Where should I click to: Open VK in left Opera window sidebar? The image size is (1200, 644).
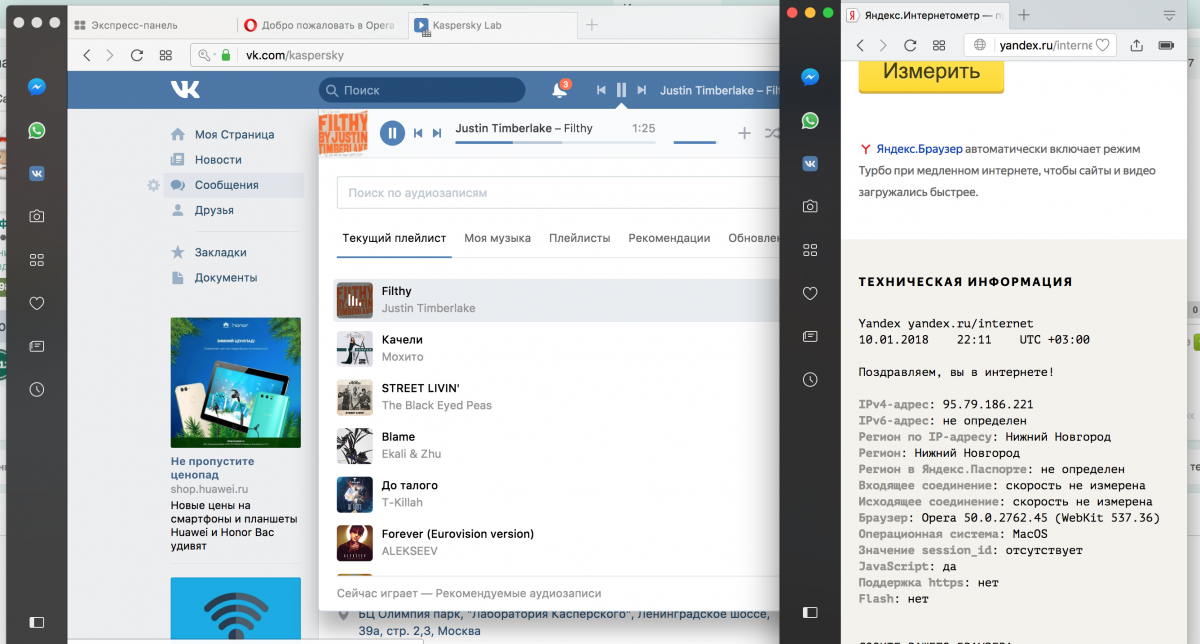pos(36,173)
